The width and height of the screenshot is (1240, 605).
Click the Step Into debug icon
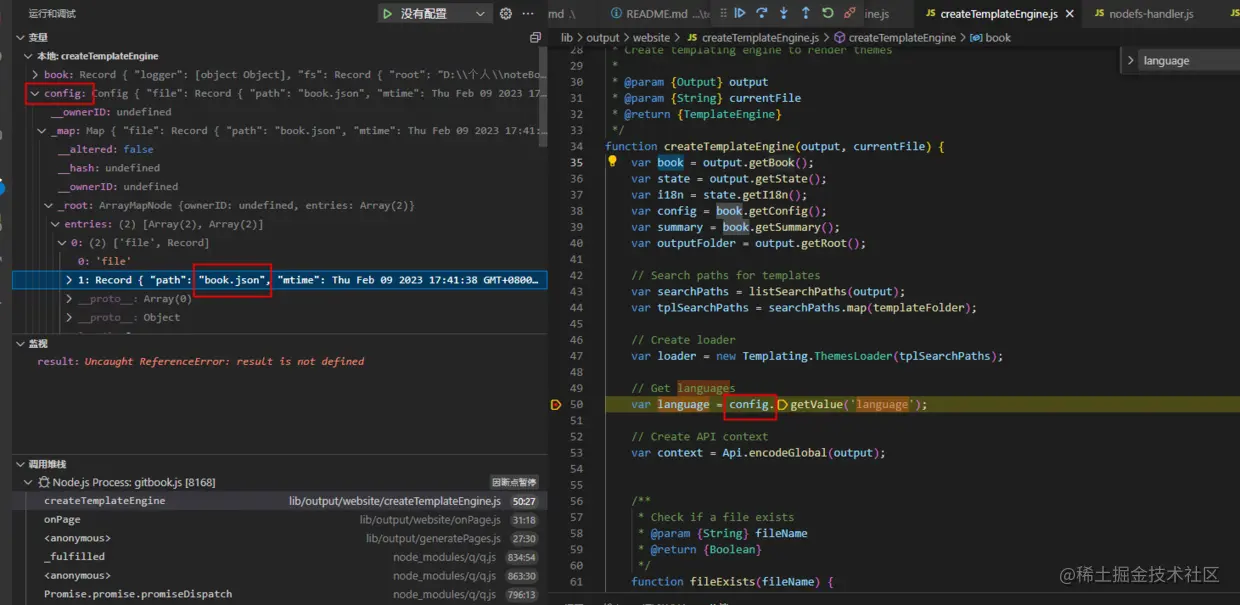784,13
